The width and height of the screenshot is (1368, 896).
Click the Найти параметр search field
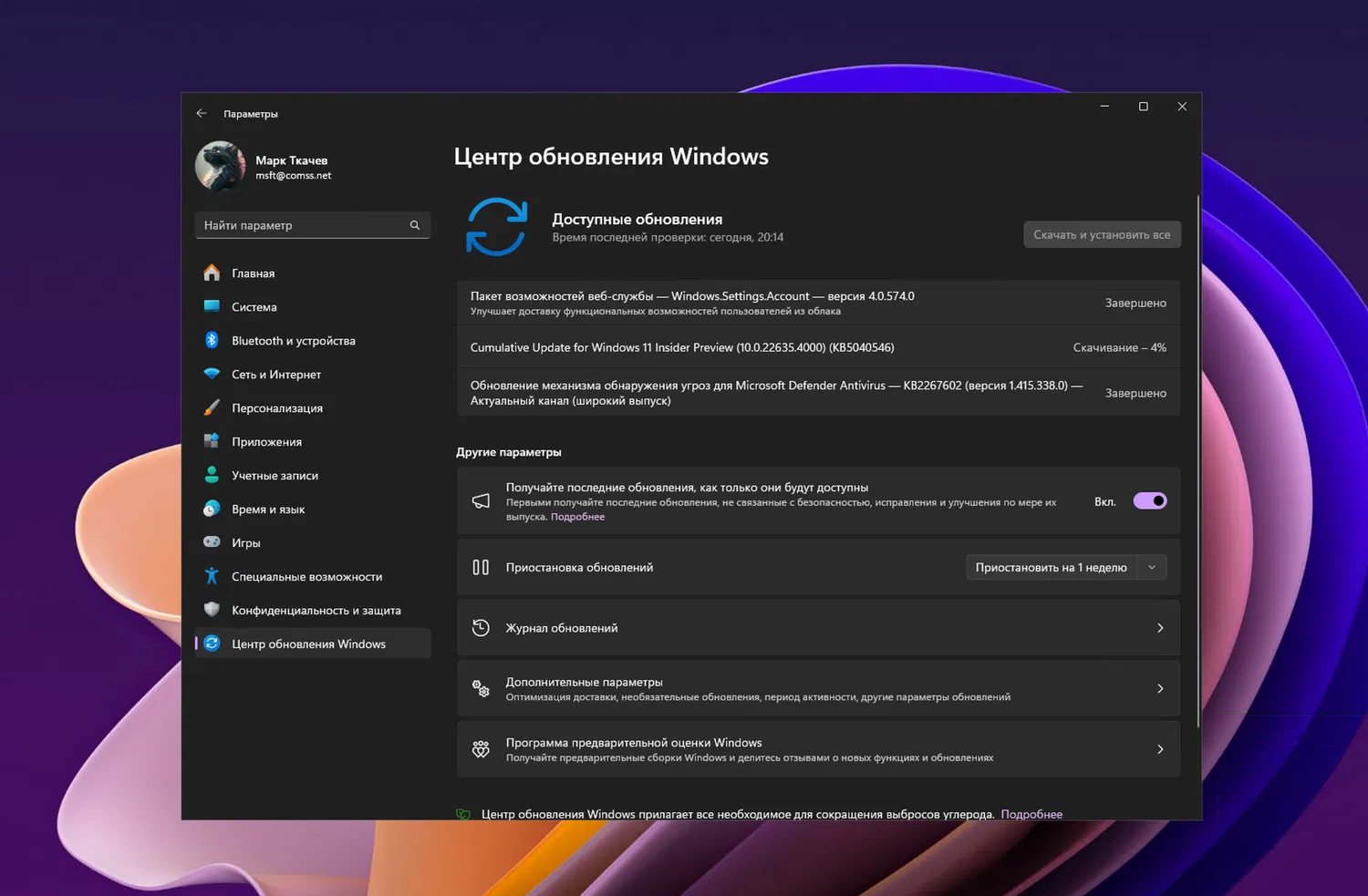pyautogui.click(x=313, y=225)
